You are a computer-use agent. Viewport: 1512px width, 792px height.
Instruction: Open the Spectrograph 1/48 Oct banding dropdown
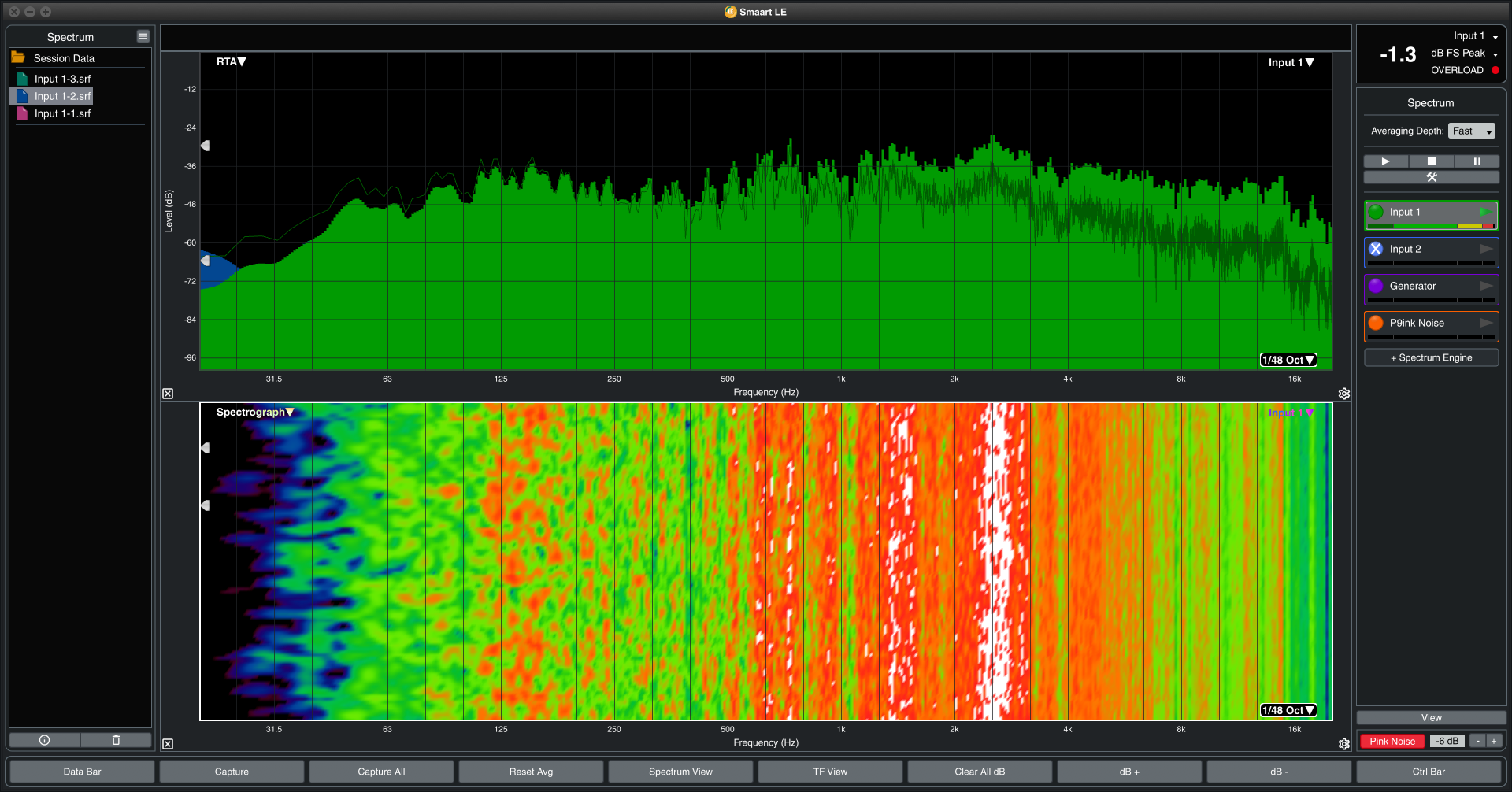coord(1288,710)
